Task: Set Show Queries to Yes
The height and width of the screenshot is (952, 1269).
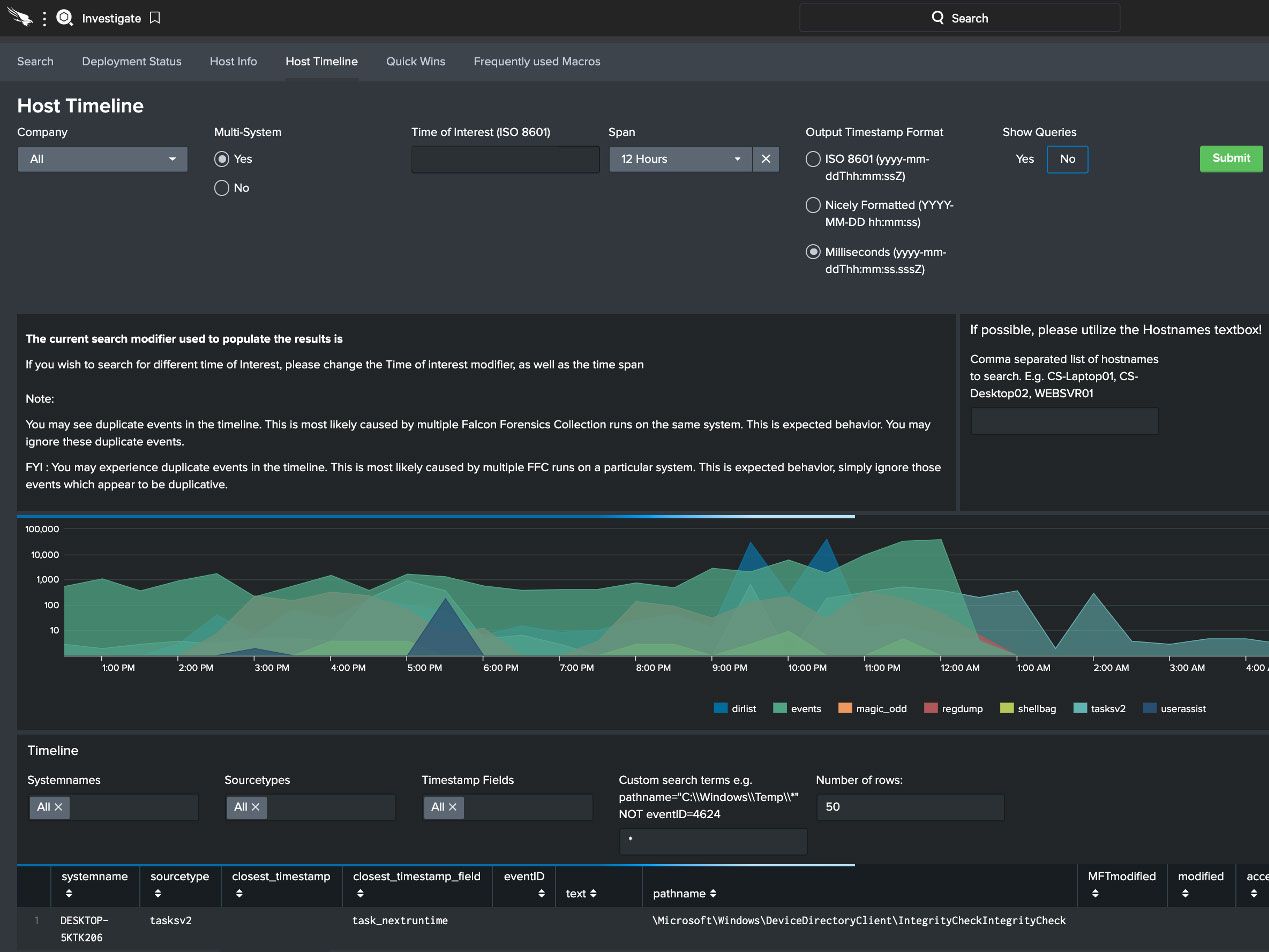Action: (1025, 159)
